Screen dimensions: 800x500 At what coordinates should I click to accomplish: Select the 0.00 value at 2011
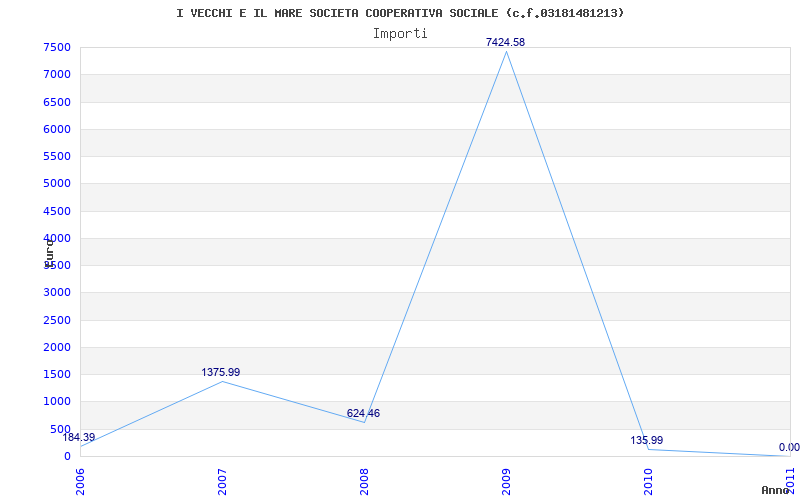[789, 447]
